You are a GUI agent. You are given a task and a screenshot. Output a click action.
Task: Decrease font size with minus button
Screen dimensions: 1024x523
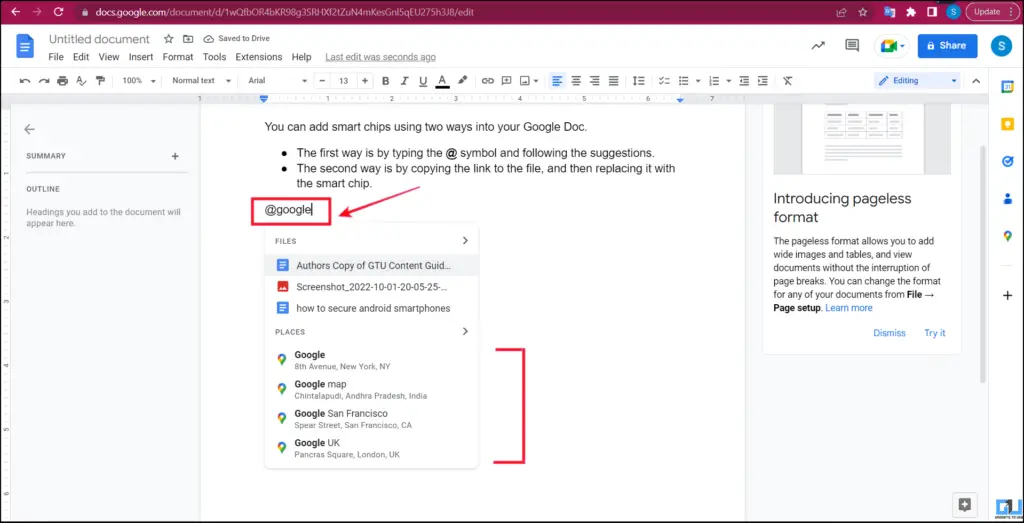click(322, 81)
